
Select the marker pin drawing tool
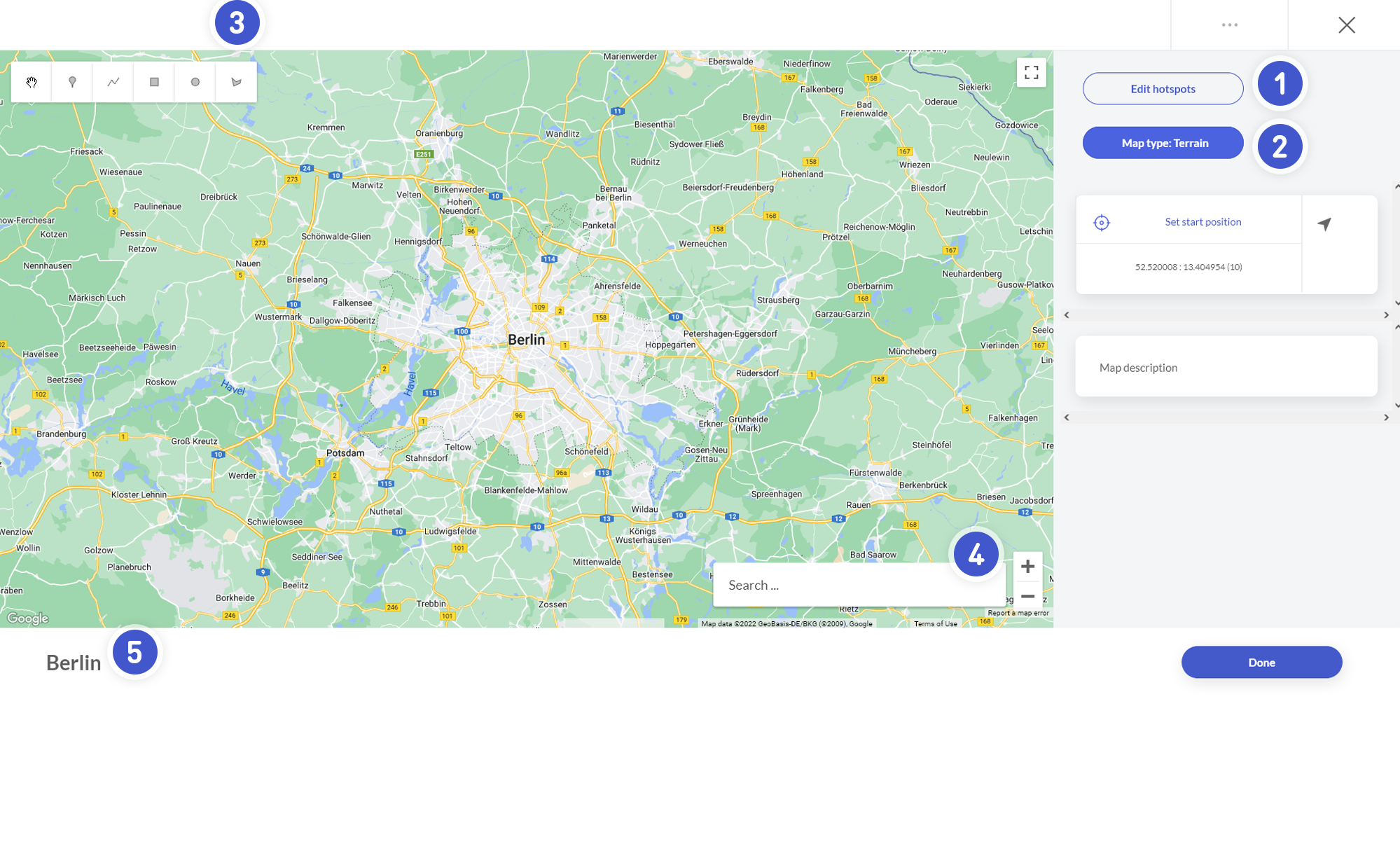[72, 82]
